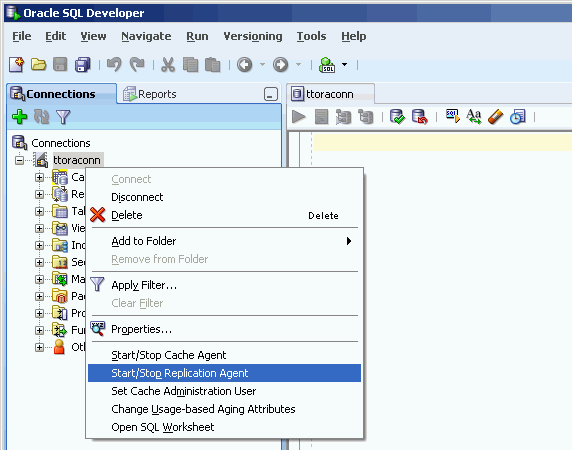Choose Apply Filter from context menu

tap(224, 285)
